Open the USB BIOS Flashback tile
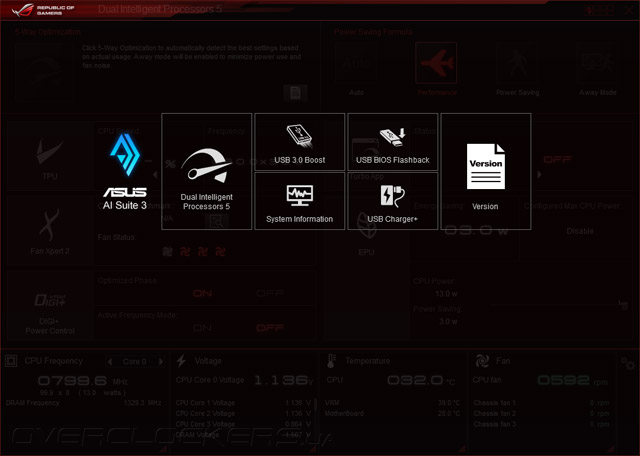 (x=393, y=142)
